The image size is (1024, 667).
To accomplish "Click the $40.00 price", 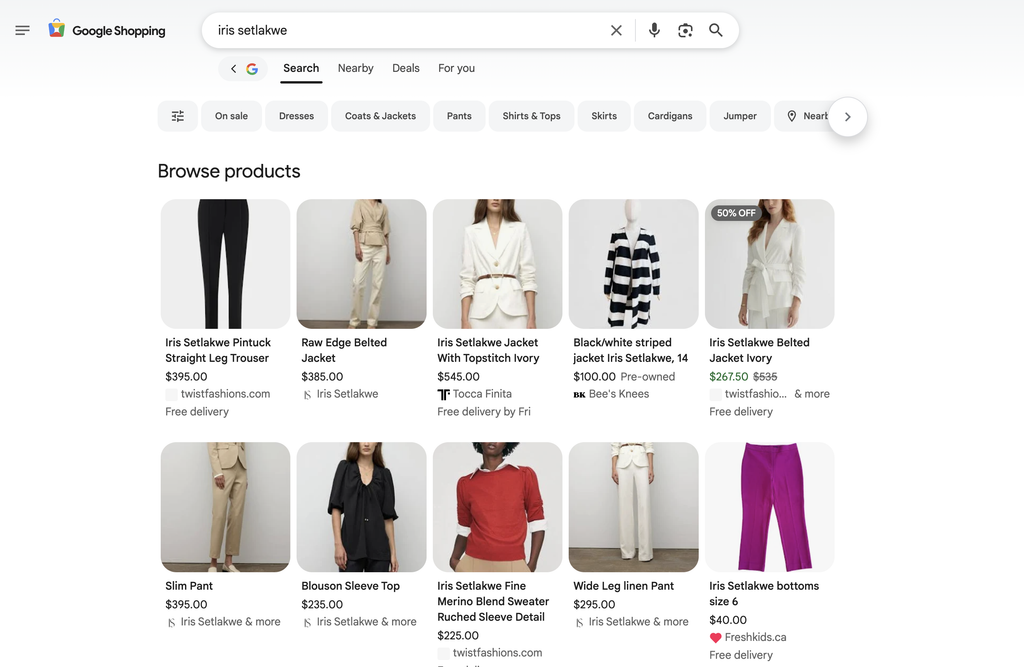I will click(x=728, y=620).
